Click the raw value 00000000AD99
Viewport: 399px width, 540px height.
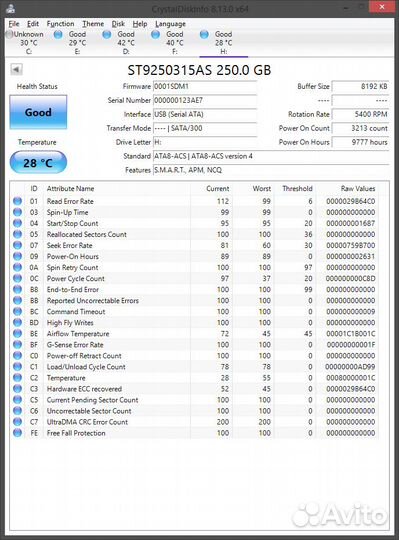350,367
